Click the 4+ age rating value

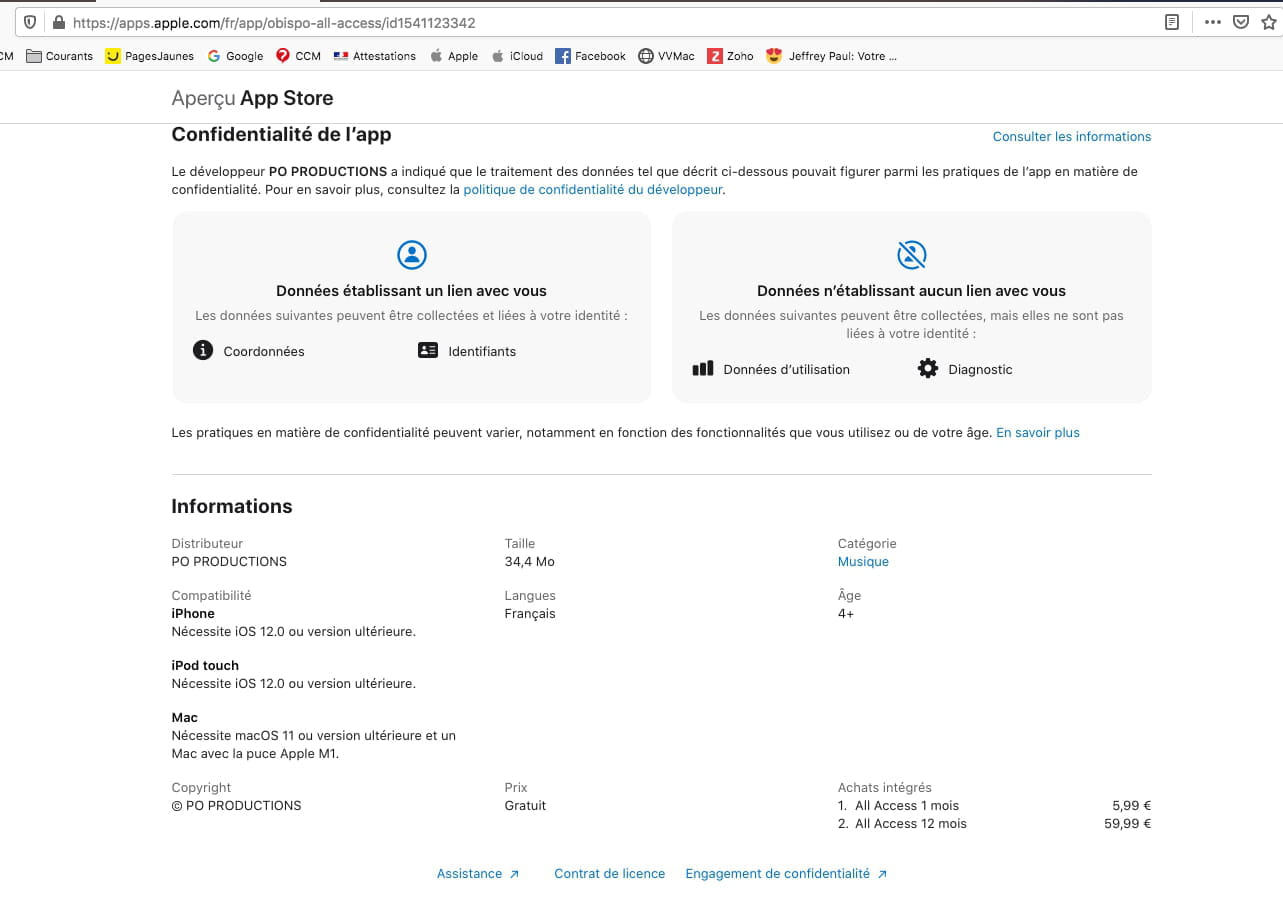point(846,614)
